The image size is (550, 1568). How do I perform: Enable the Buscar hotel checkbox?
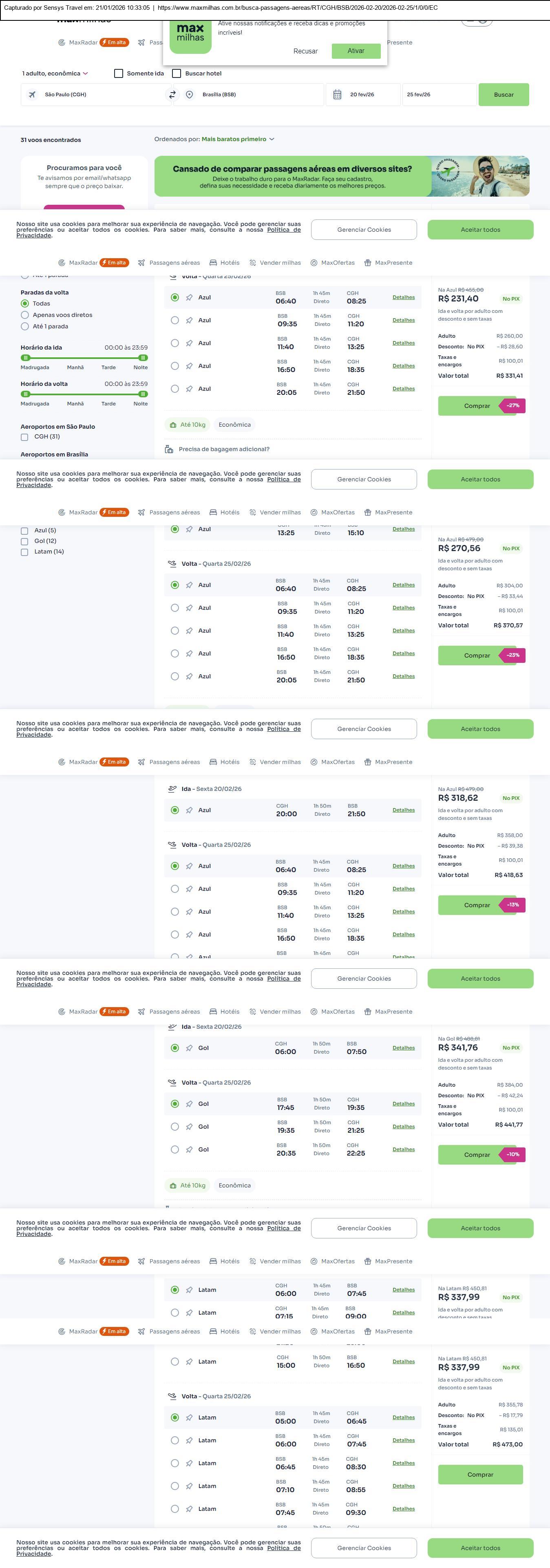point(177,74)
